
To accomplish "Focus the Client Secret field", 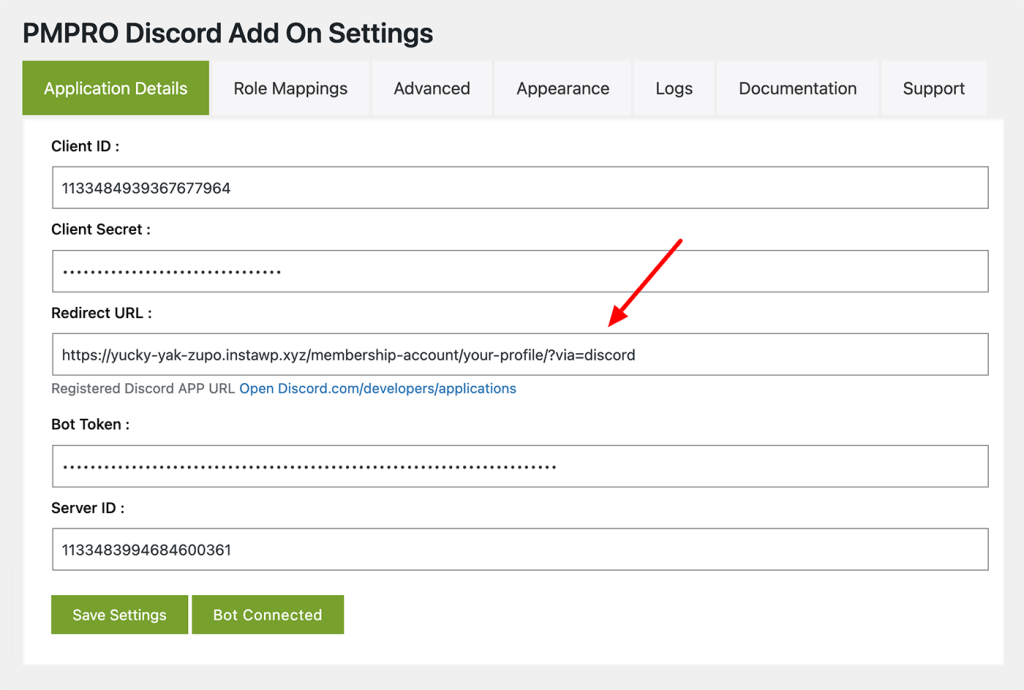I will (x=520, y=271).
